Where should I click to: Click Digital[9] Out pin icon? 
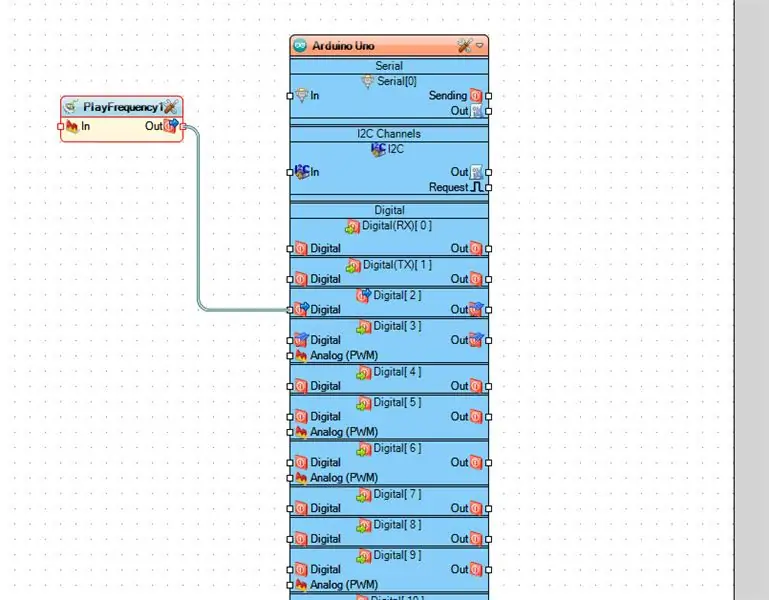click(x=476, y=570)
